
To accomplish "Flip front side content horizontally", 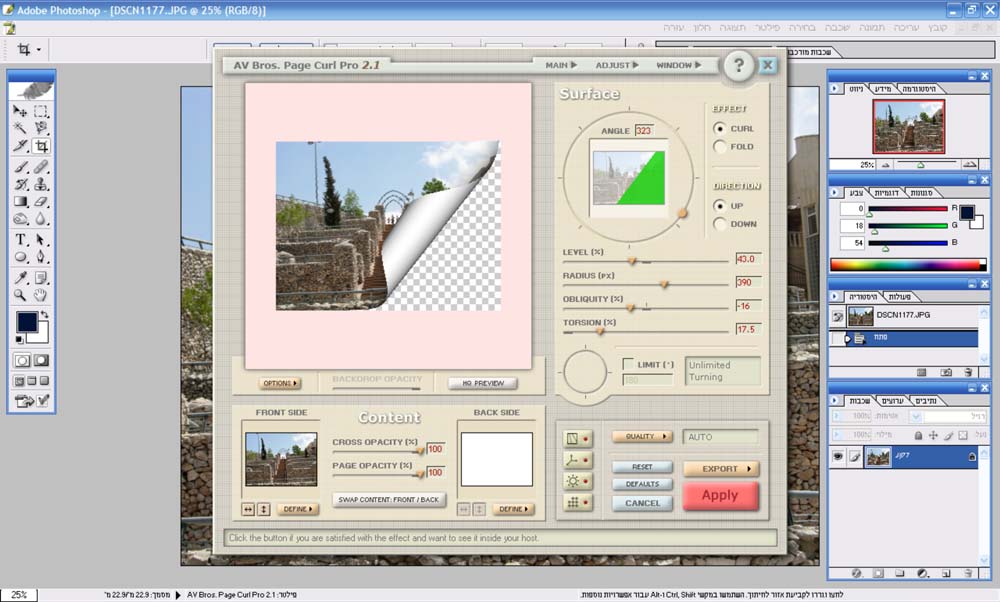I will point(248,509).
